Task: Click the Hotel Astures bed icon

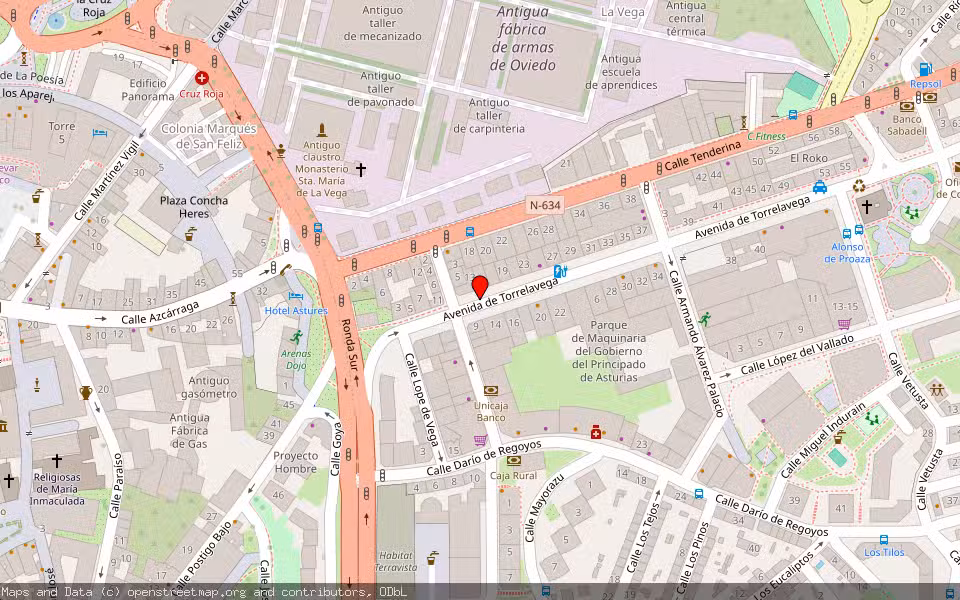Action: pos(296,296)
